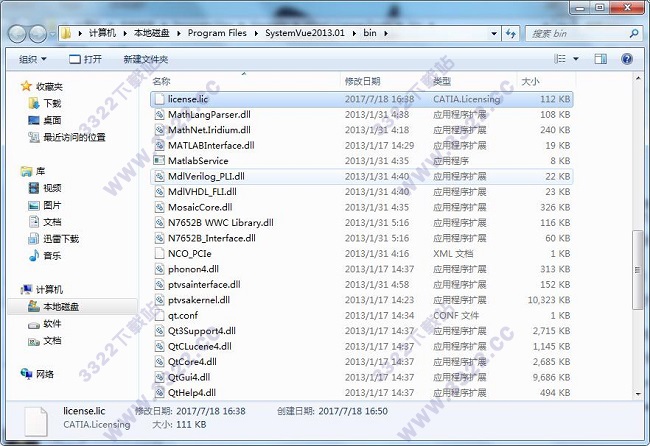Click the QtCore4.dll file icon

(160, 362)
